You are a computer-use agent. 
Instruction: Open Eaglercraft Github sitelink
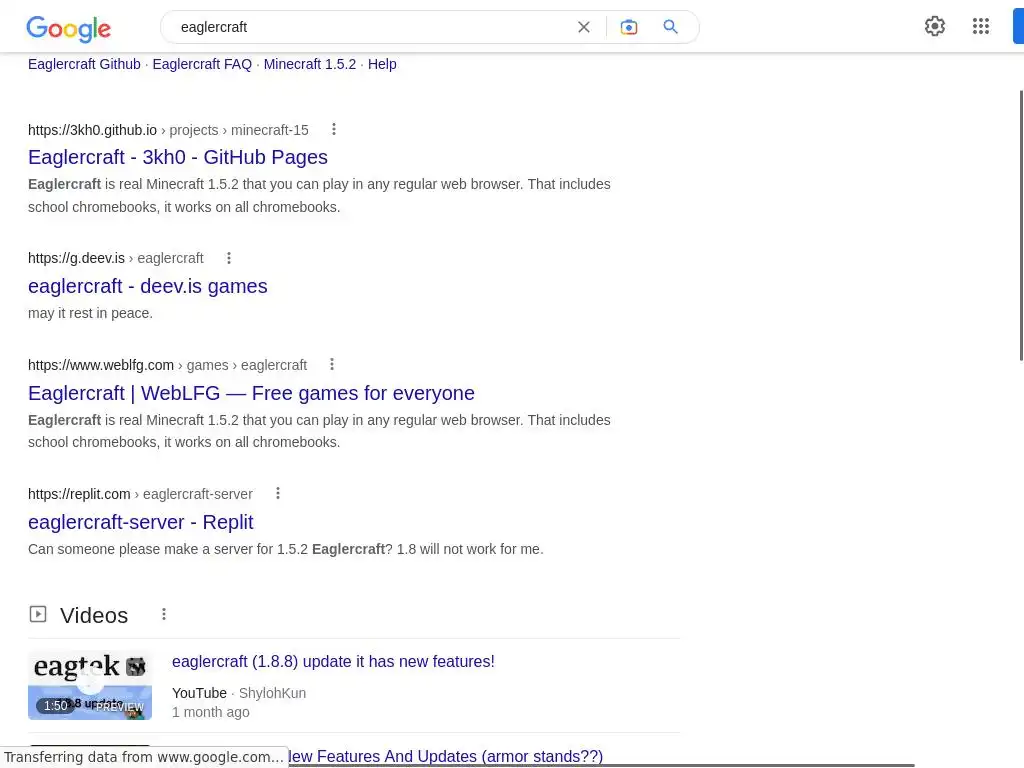tap(84, 64)
